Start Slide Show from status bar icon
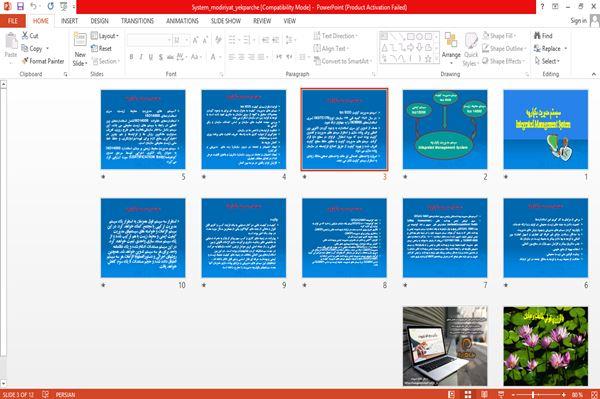This screenshot has width=600, height=399. [501, 394]
